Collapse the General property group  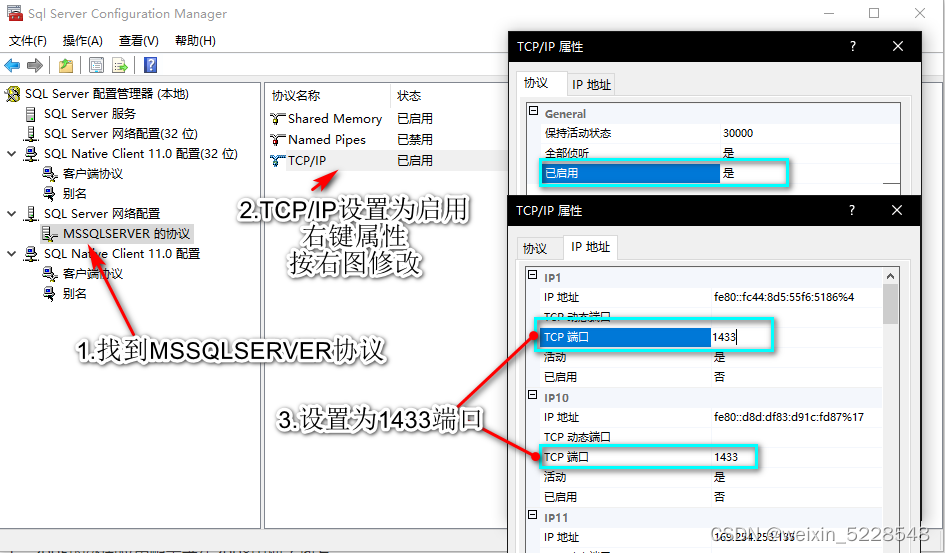533,111
